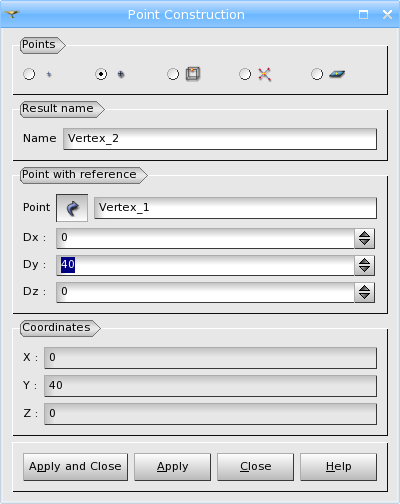This screenshot has width=400, height=504.
Task: Click the reference point selection arrow button
Action: pyautogui.click(x=72, y=208)
